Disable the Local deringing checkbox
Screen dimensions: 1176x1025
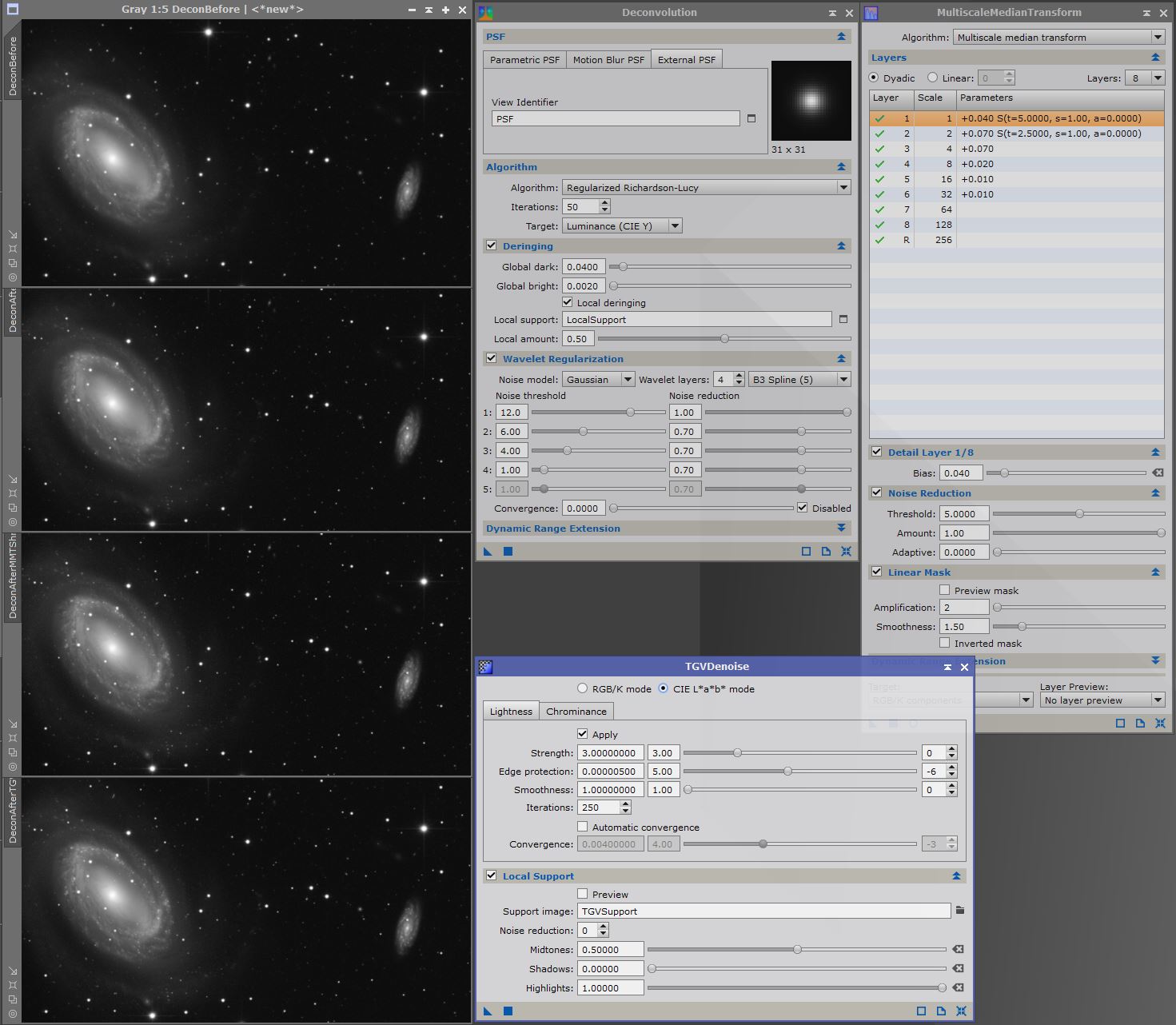tap(568, 303)
